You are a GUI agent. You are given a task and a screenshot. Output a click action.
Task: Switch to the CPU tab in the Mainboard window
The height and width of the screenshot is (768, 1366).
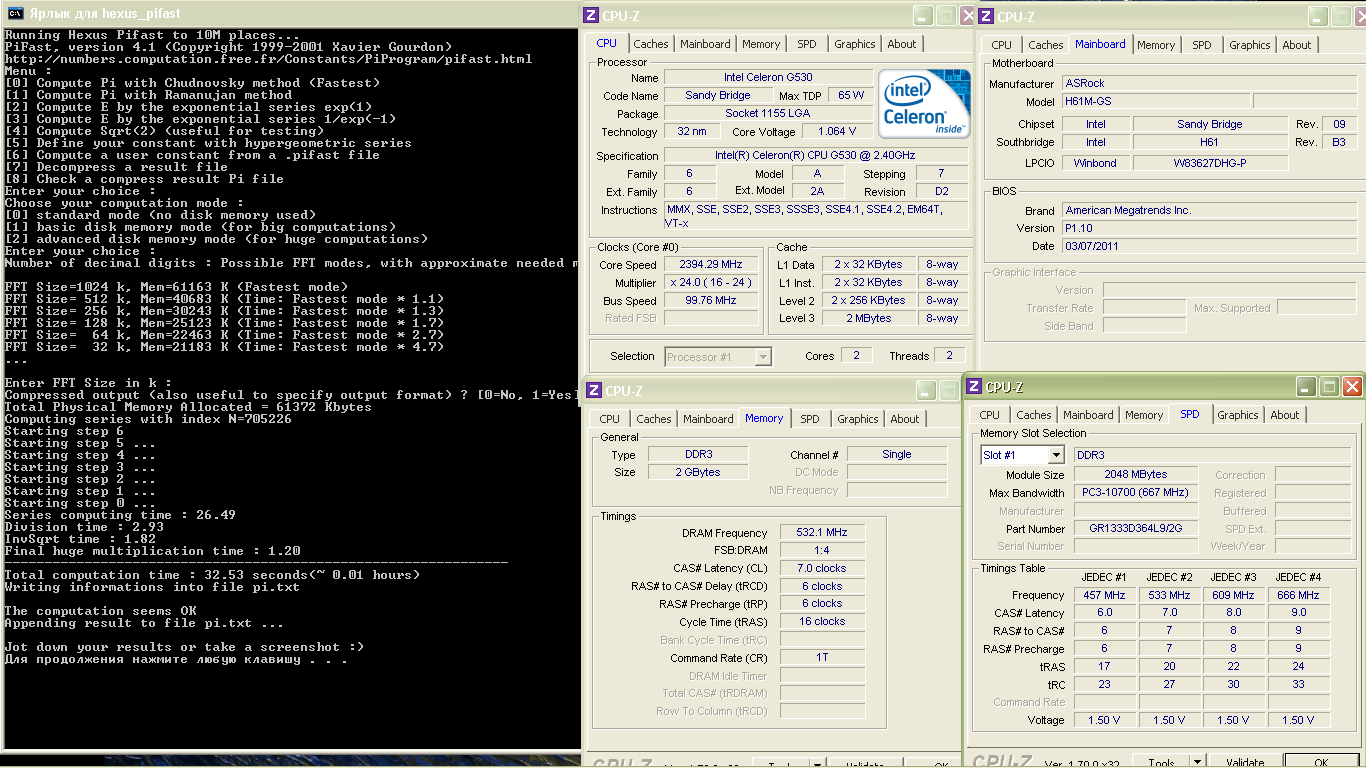point(1001,45)
